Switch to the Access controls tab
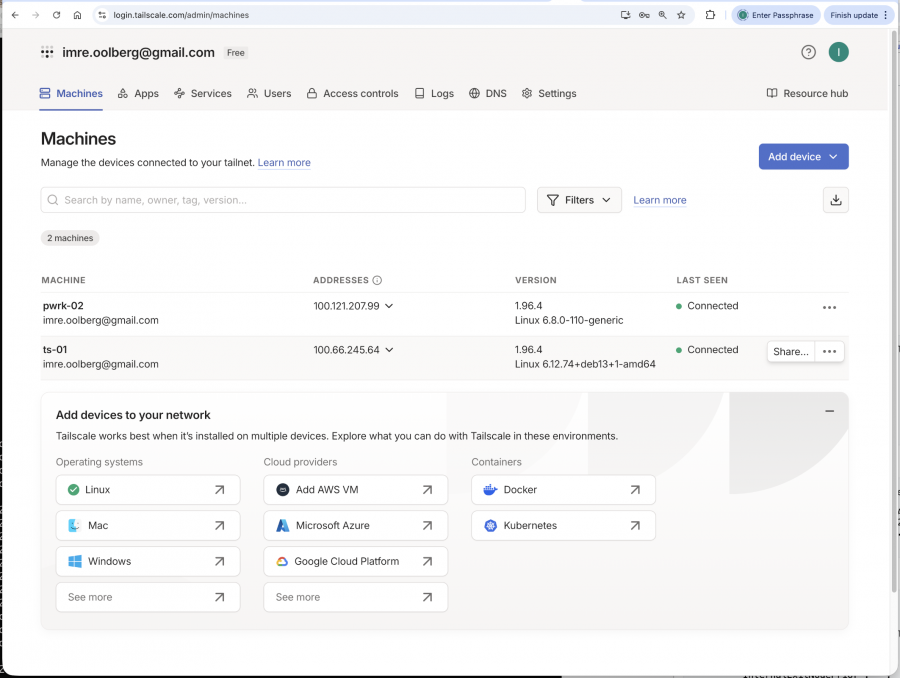900x678 pixels. coord(352,94)
